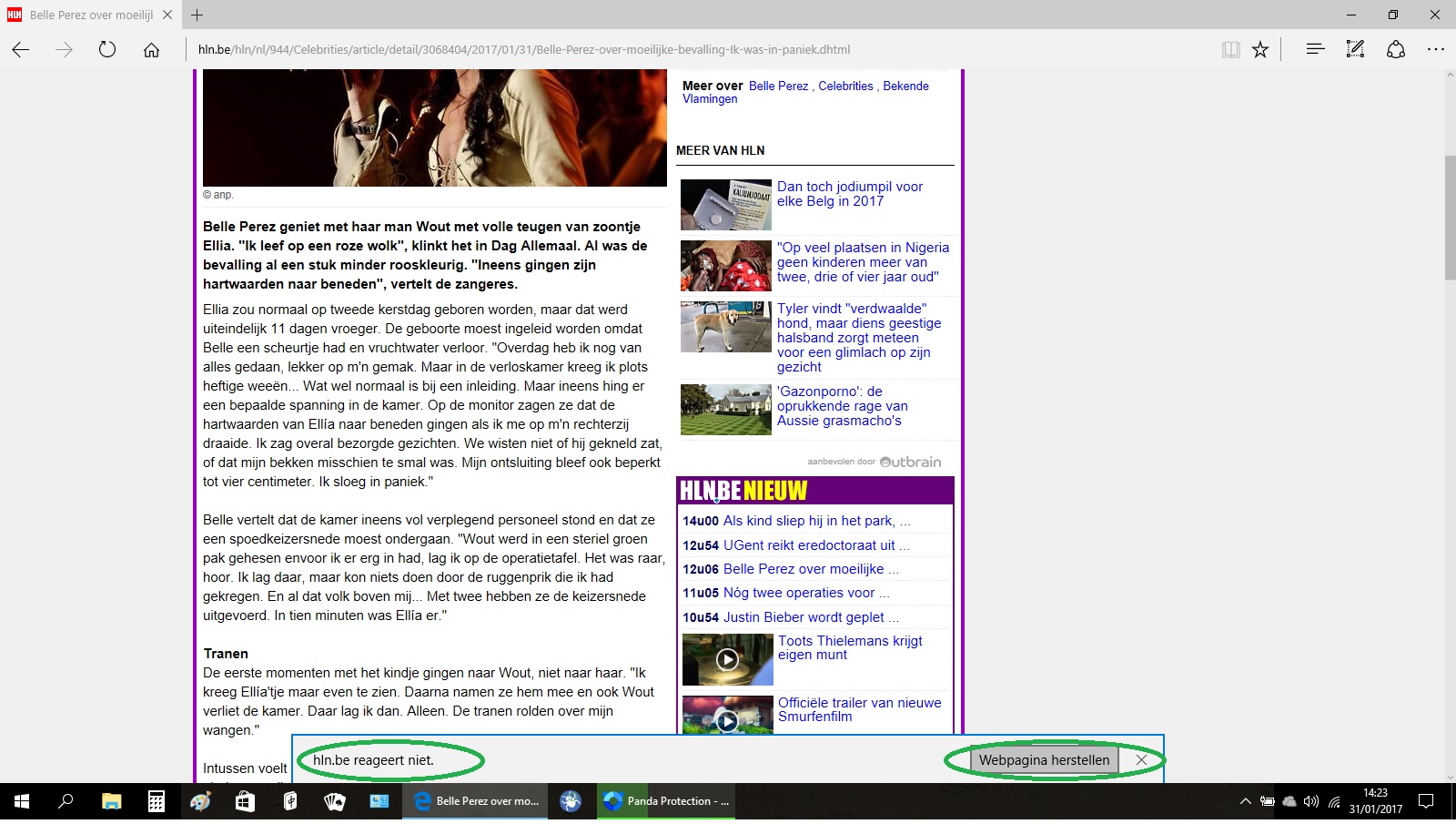Switch to Panda Protection window
Image resolution: width=1456 pixels, height=824 pixels.
pos(667,801)
